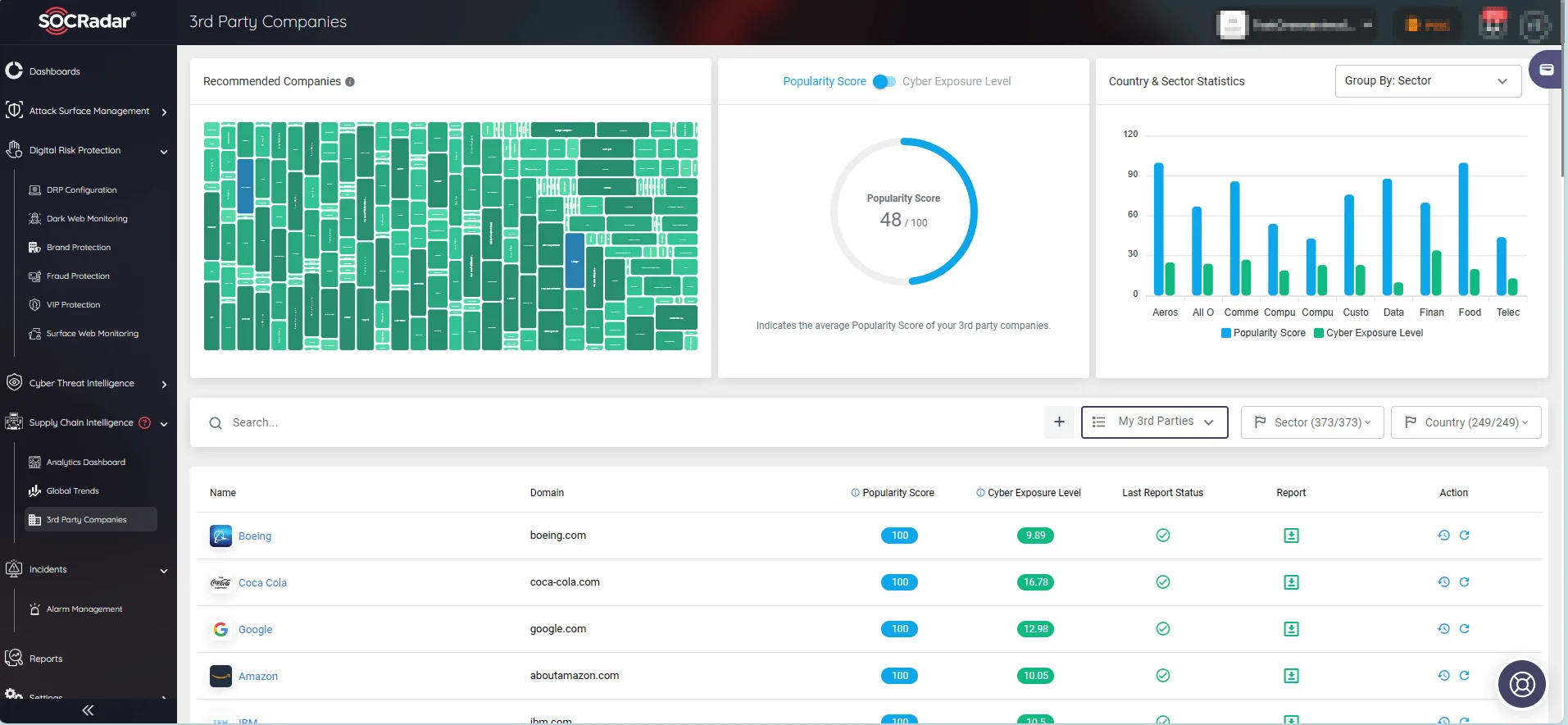View history for Amazon row
Image resolution: width=1568 pixels, height=725 pixels.
point(1443,676)
